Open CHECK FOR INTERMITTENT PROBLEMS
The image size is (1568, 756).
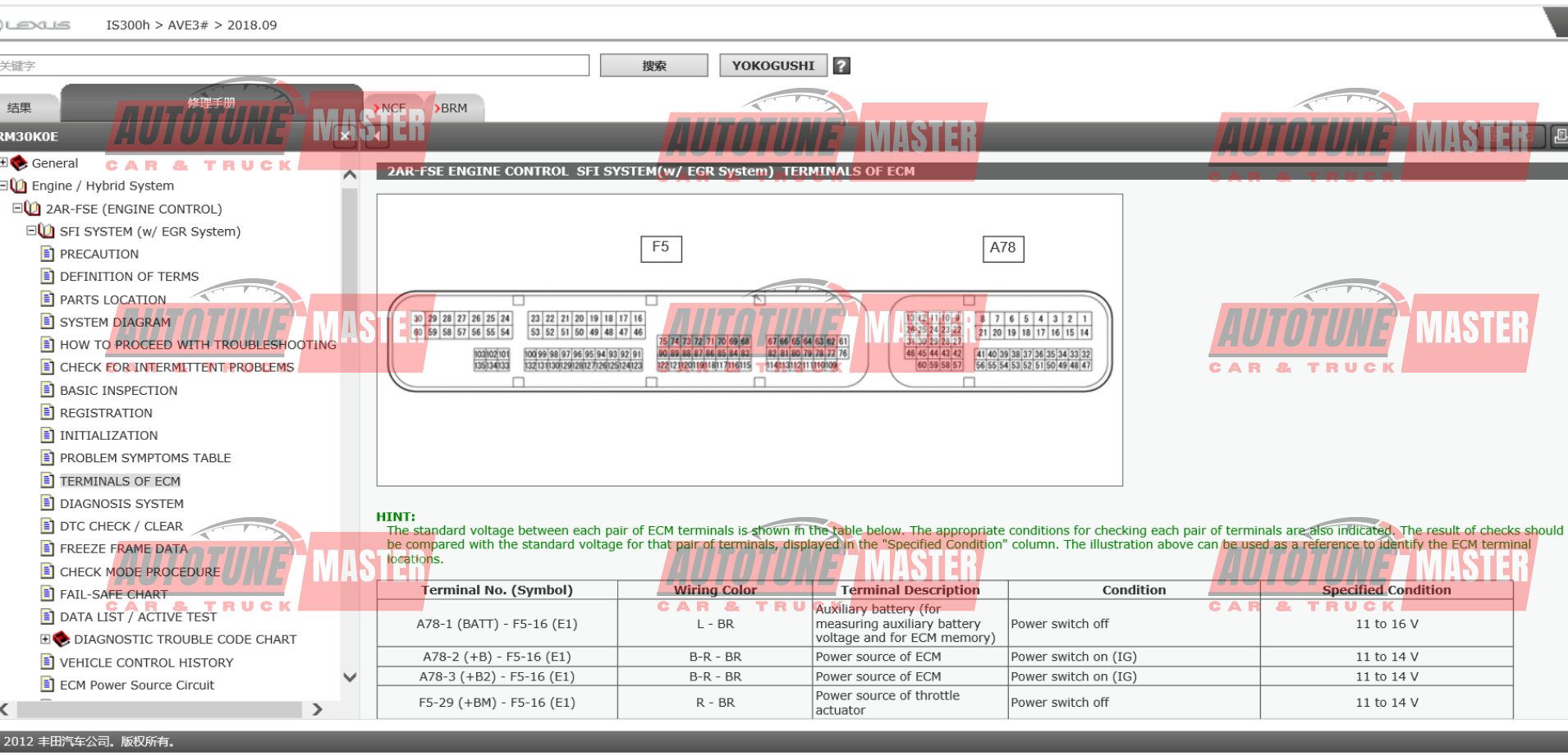[177, 367]
